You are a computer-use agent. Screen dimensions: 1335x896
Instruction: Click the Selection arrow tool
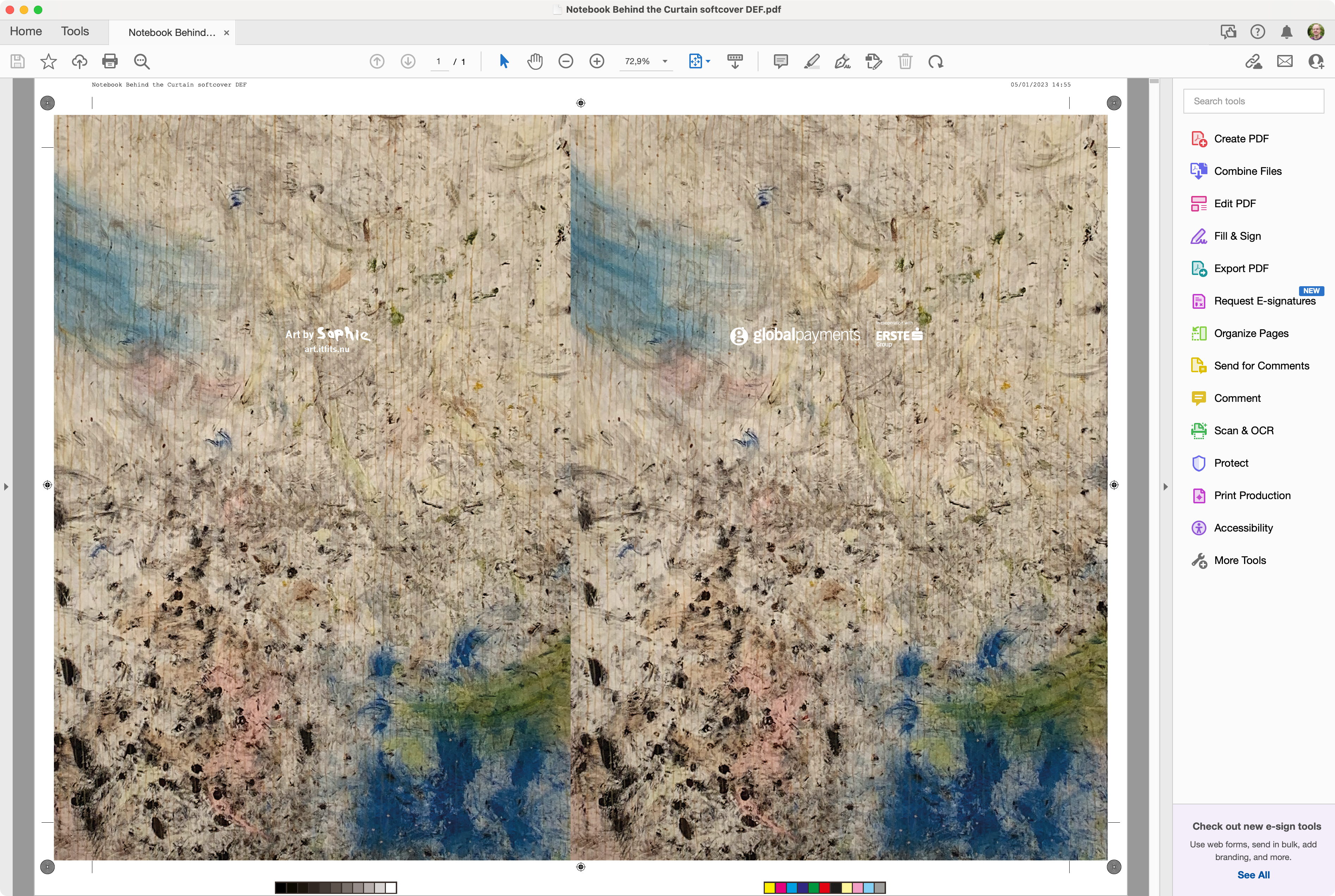coord(504,61)
